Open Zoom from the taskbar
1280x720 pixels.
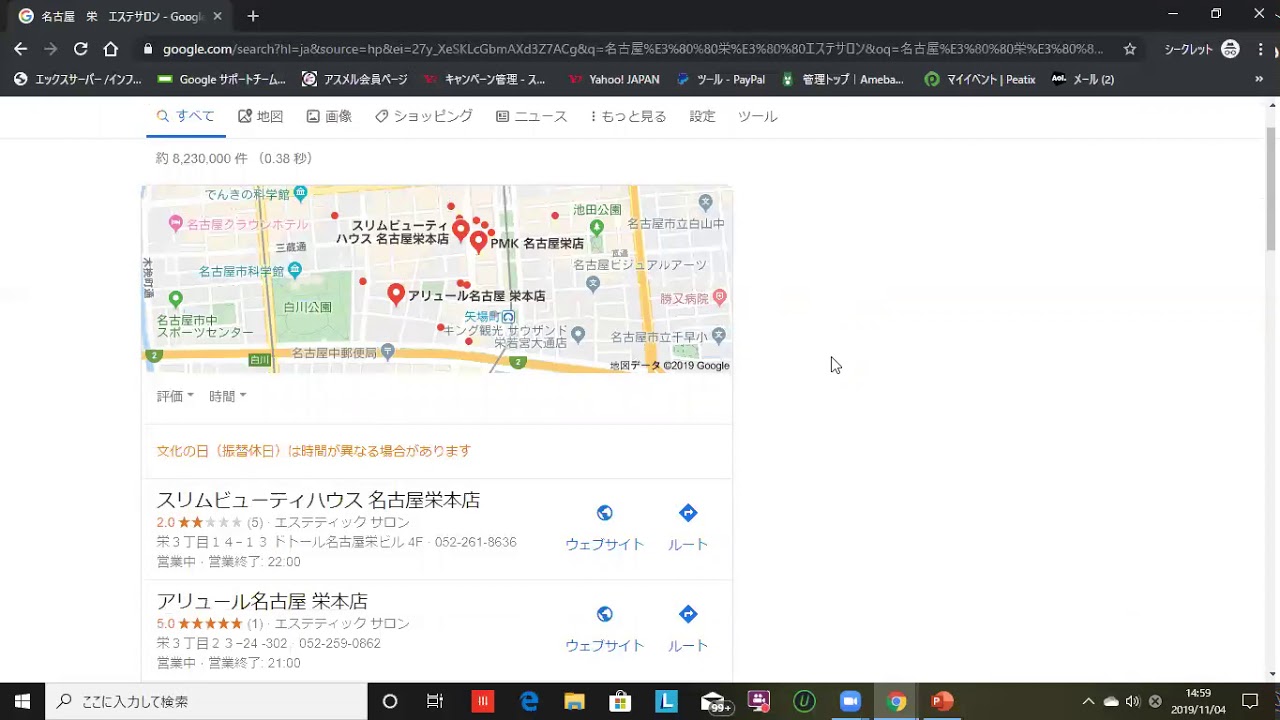point(850,701)
